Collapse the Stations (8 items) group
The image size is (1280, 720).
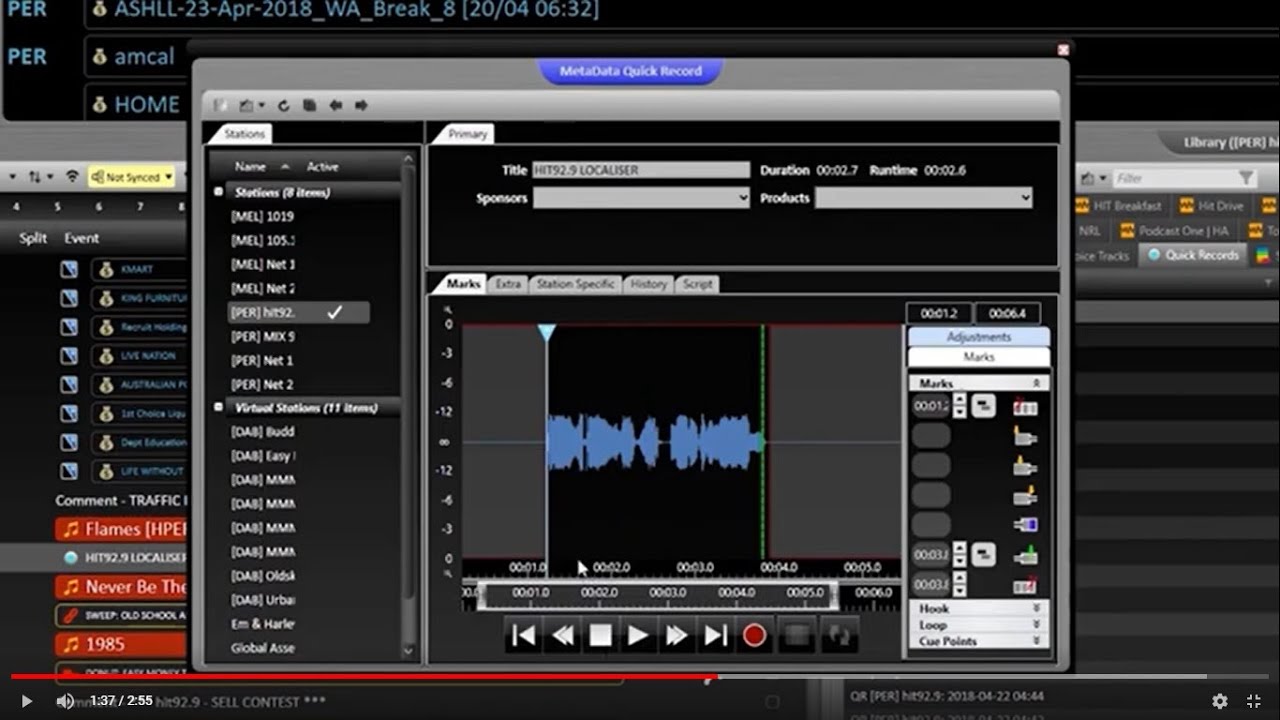click(219, 192)
